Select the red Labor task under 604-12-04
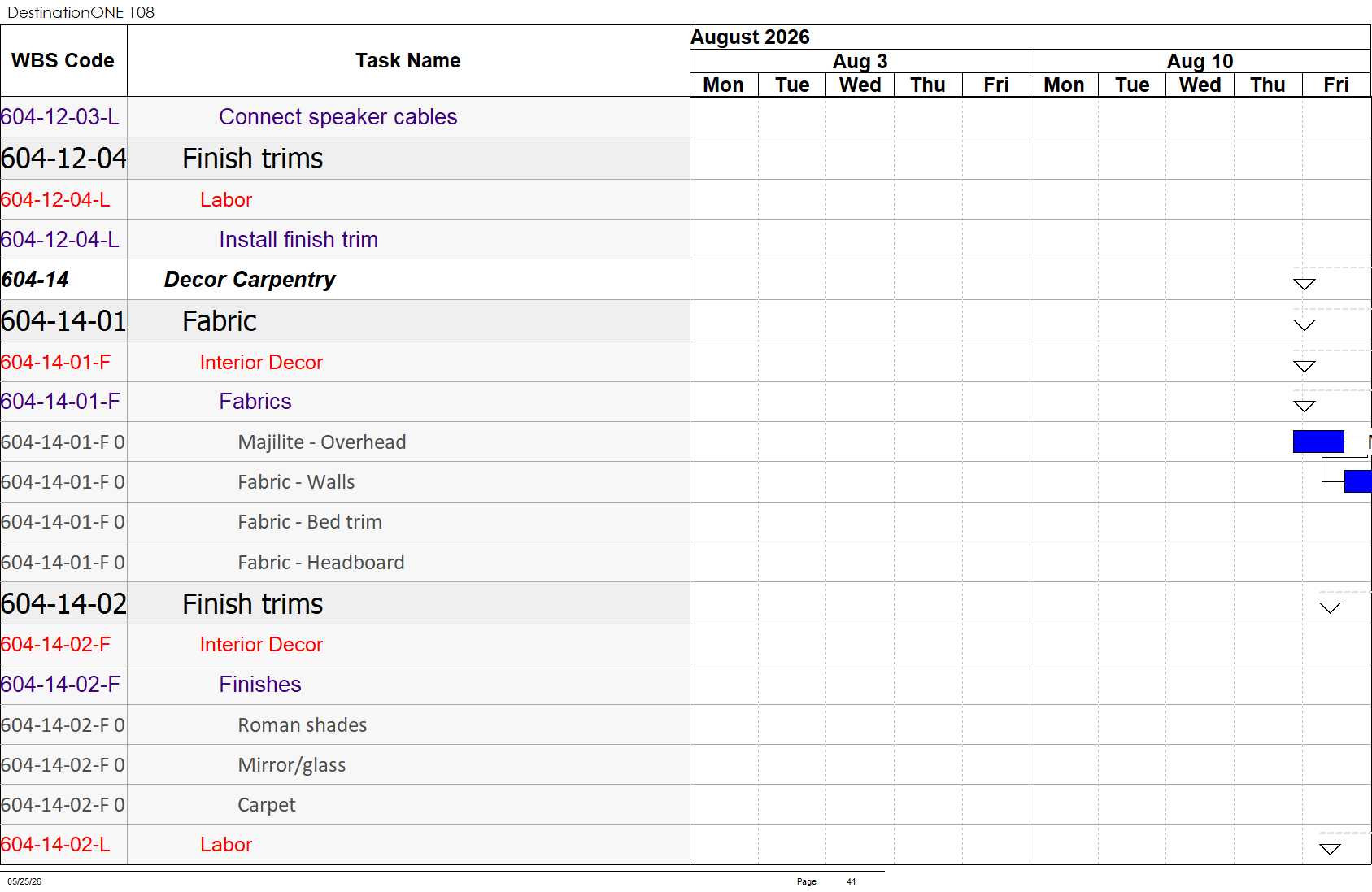1372x892 pixels. 226,199
